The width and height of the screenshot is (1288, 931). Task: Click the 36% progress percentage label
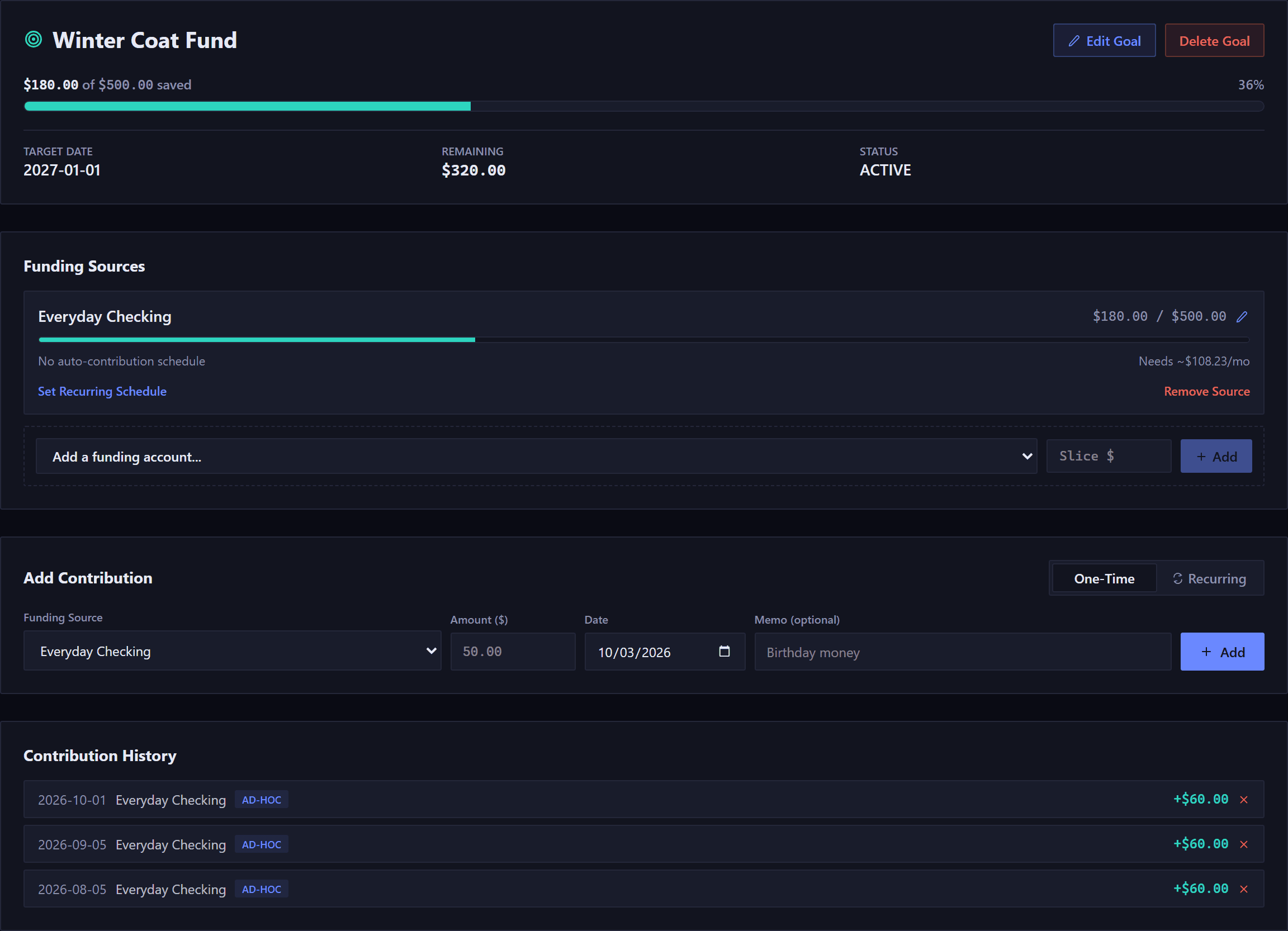point(1251,84)
